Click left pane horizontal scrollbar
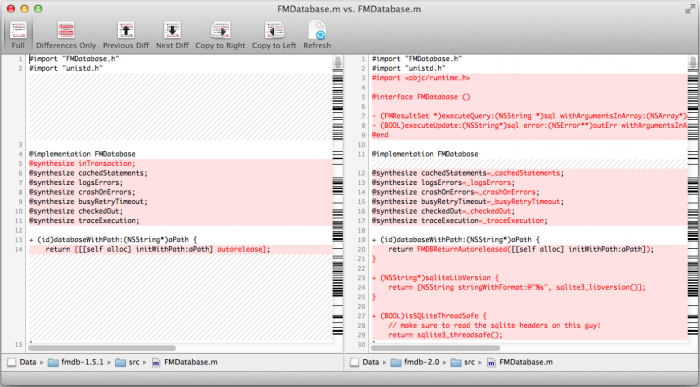Viewport: 700px width, 387px height. tap(102, 348)
